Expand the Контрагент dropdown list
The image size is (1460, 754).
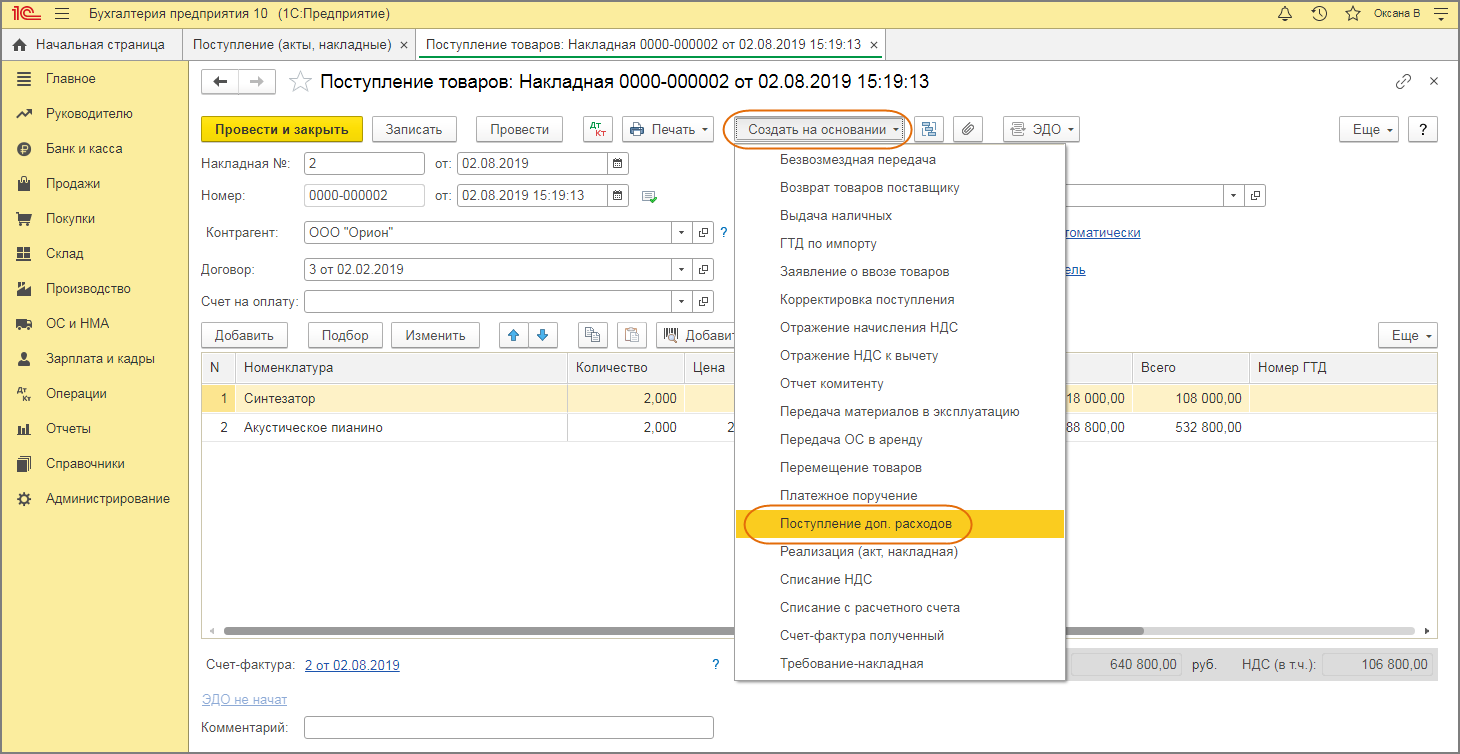coord(682,233)
